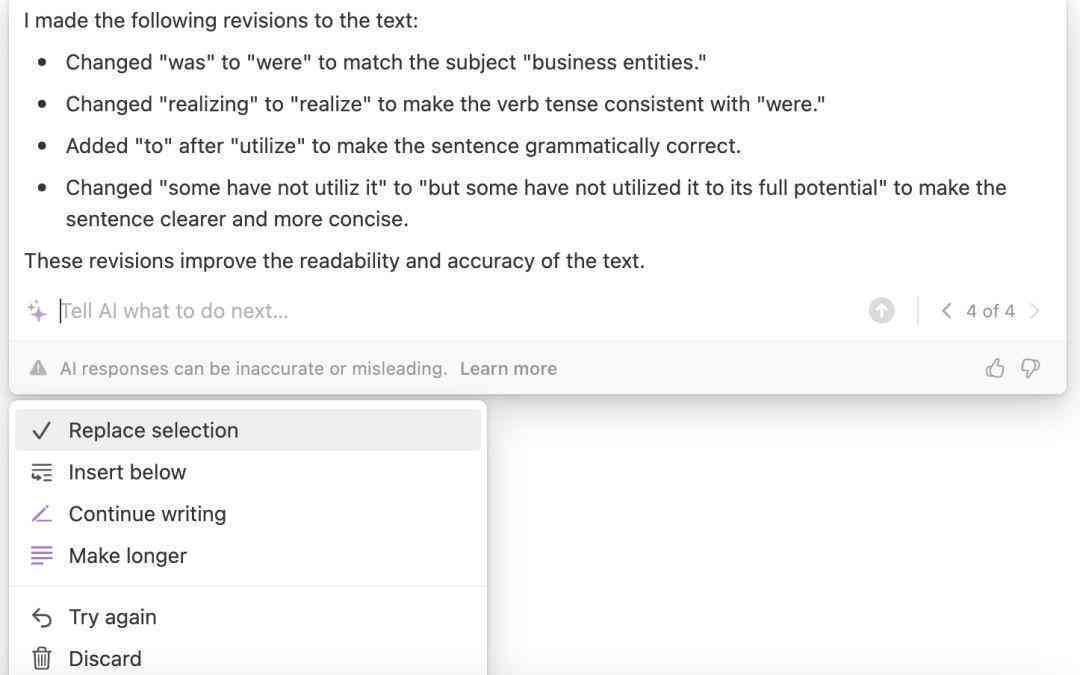Choose Insert below option

[x=248, y=472]
